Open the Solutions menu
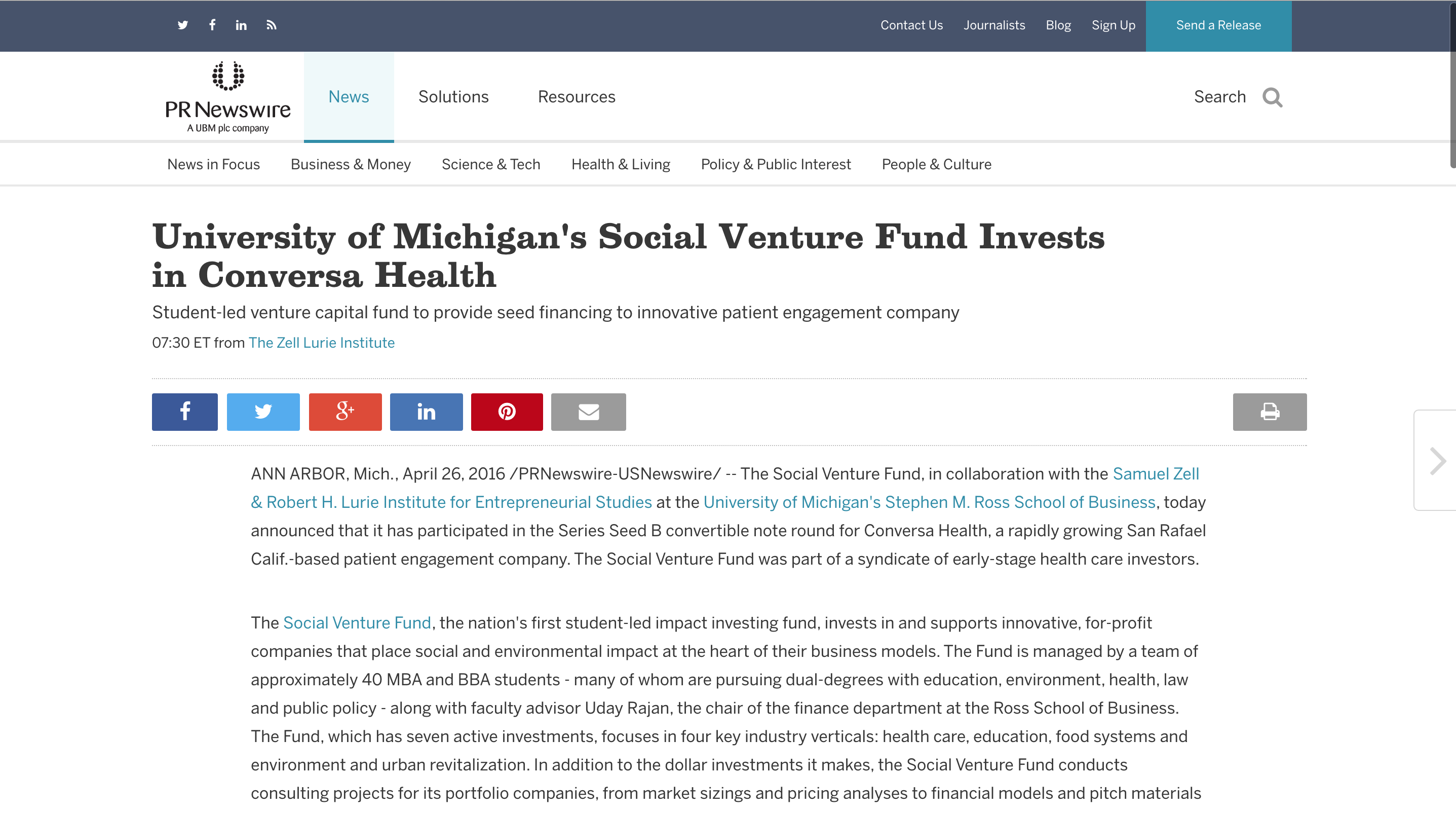The image size is (1456, 813). click(x=453, y=97)
